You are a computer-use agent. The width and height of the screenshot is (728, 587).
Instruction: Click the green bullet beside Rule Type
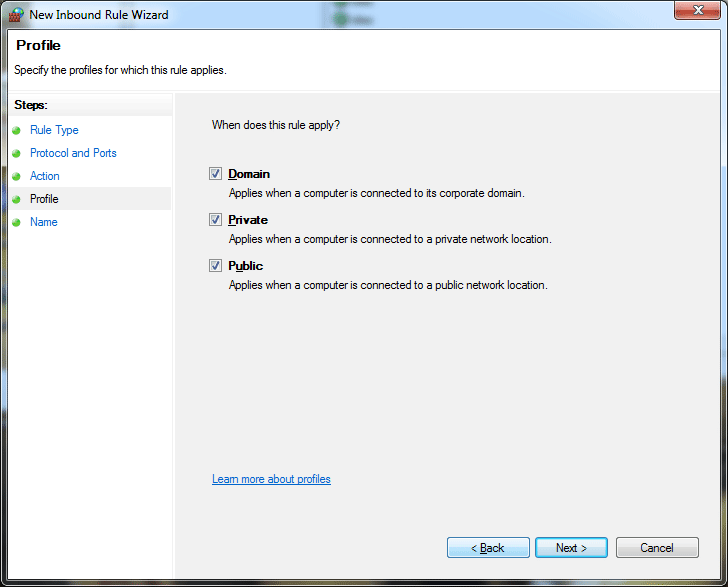pyautogui.click(x=16, y=130)
